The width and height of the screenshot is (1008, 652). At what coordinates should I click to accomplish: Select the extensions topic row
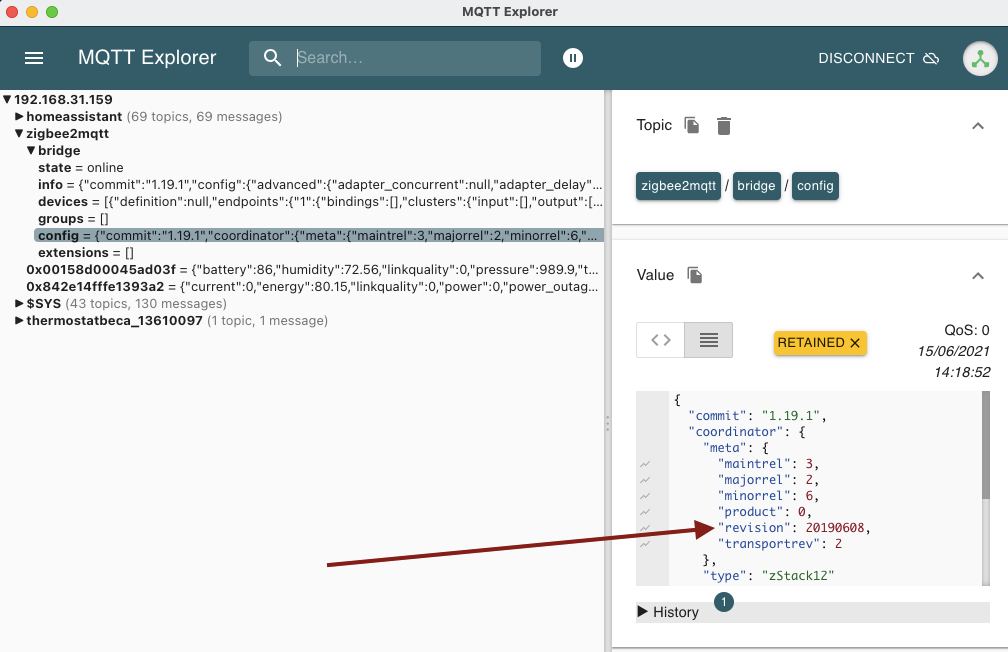pyautogui.click(x=86, y=253)
